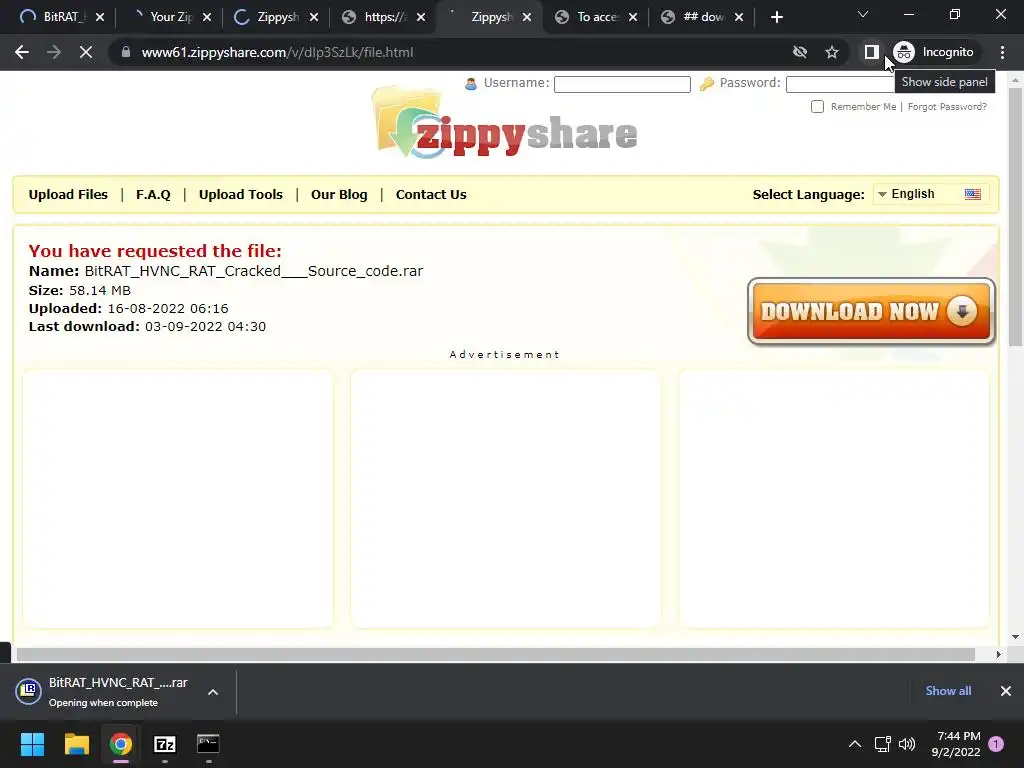This screenshot has height=768, width=1024.
Task: Open the Contact Us link
Action: (x=431, y=195)
